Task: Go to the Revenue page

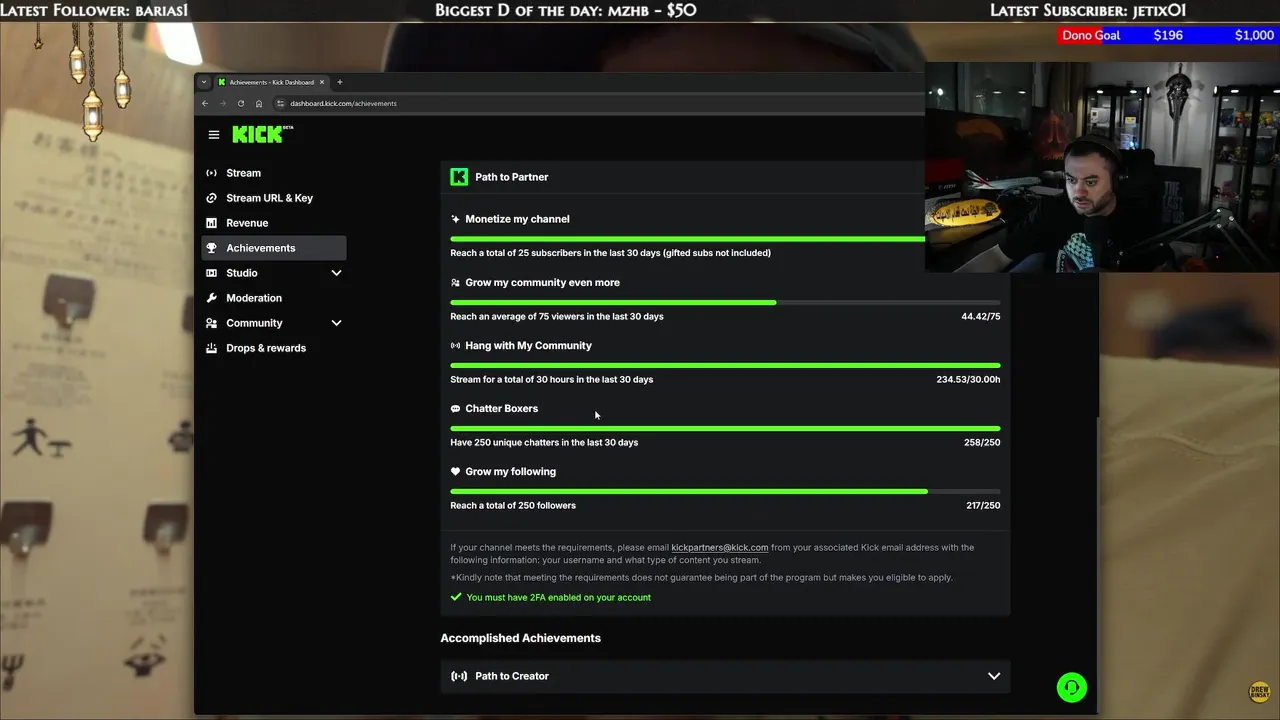Action: coord(274,223)
